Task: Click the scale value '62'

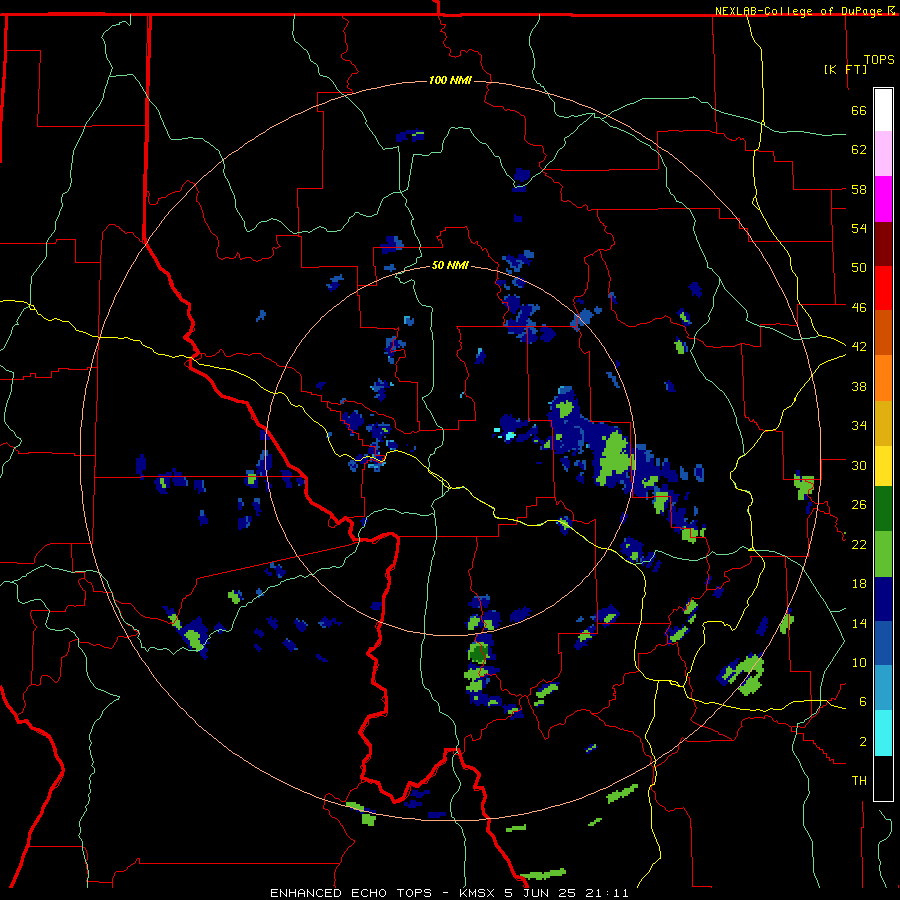Action: (x=859, y=150)
